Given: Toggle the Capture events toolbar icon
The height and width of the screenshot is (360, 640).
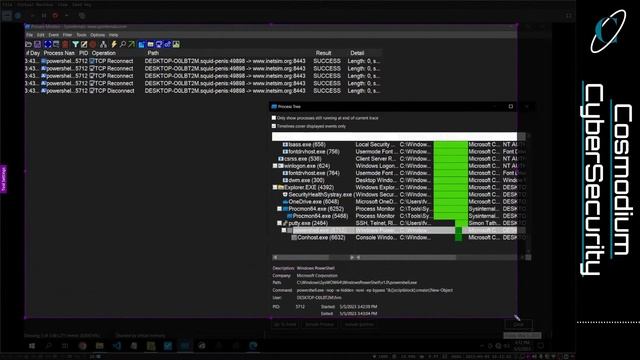Looking at the screenshot, I should 48,44.
